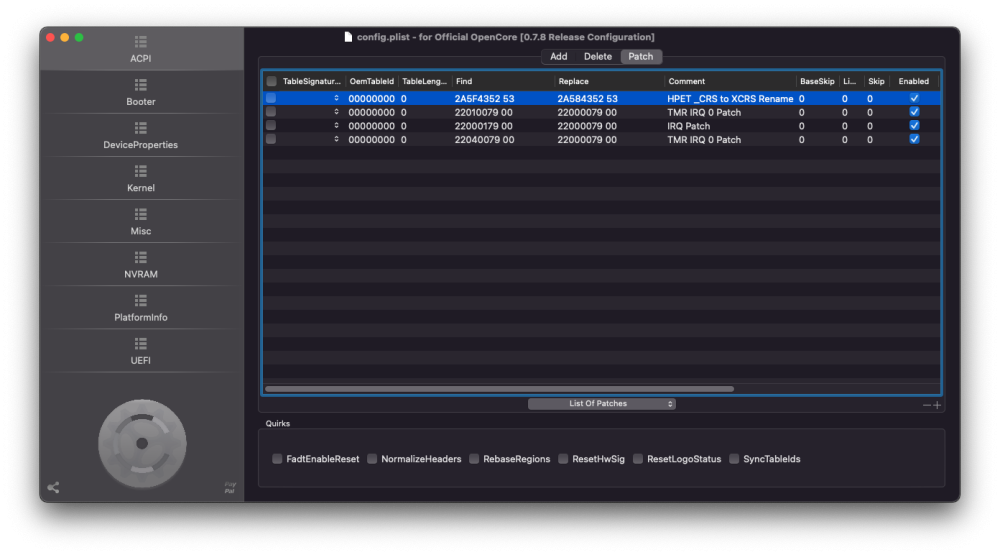Sort by the BaseSkip column header

pyautogui.click(x=818, y=81)
